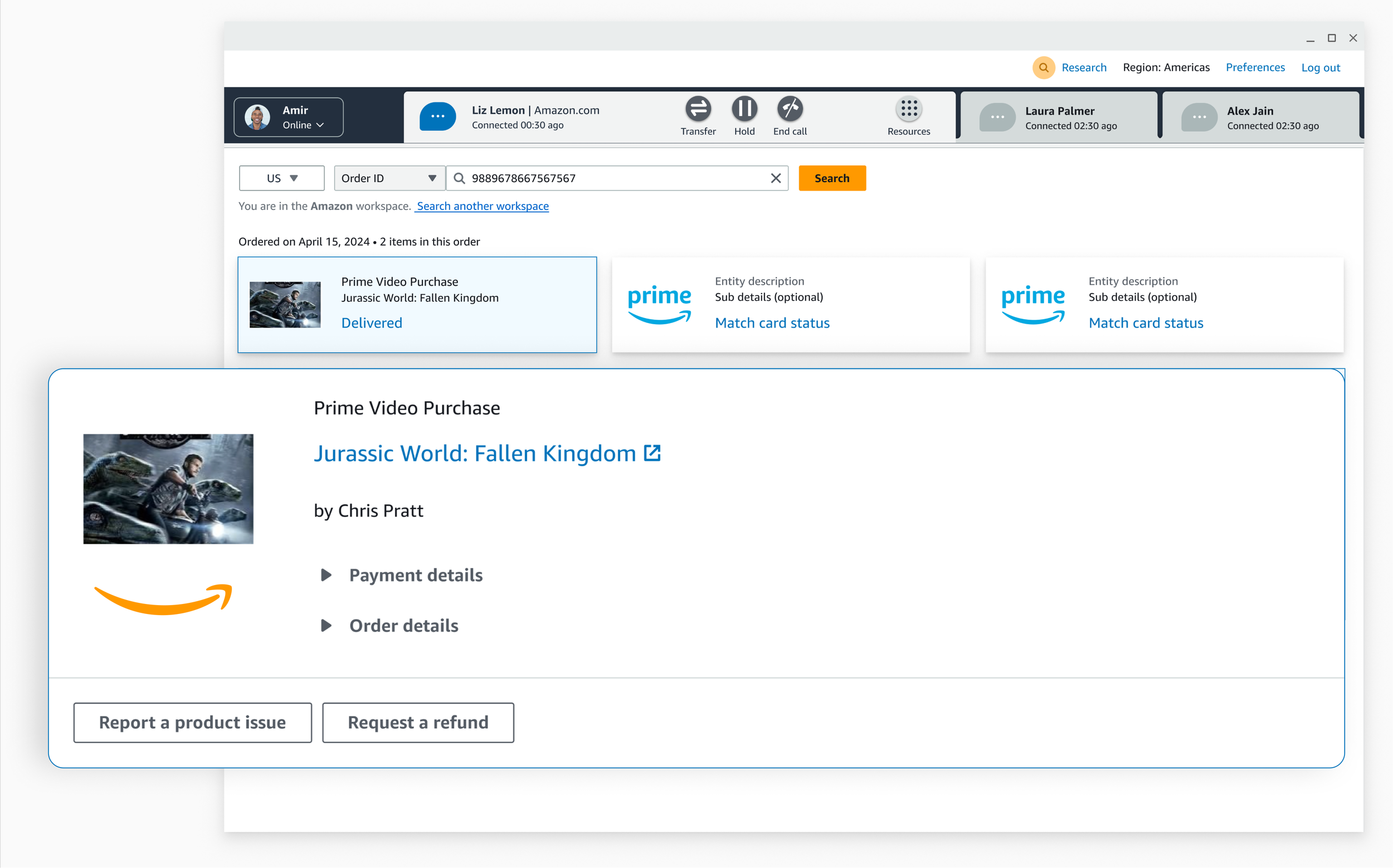Open the Order ID type dropdown

click(389, 178)
